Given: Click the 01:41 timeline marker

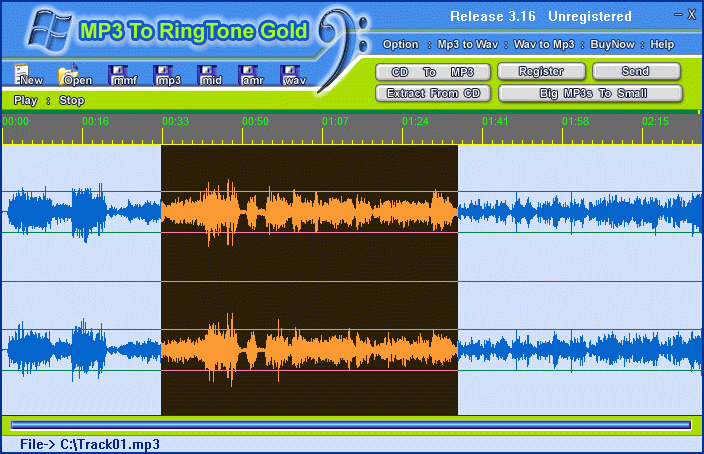Looking at the screenshot, I should pos(495,121).
